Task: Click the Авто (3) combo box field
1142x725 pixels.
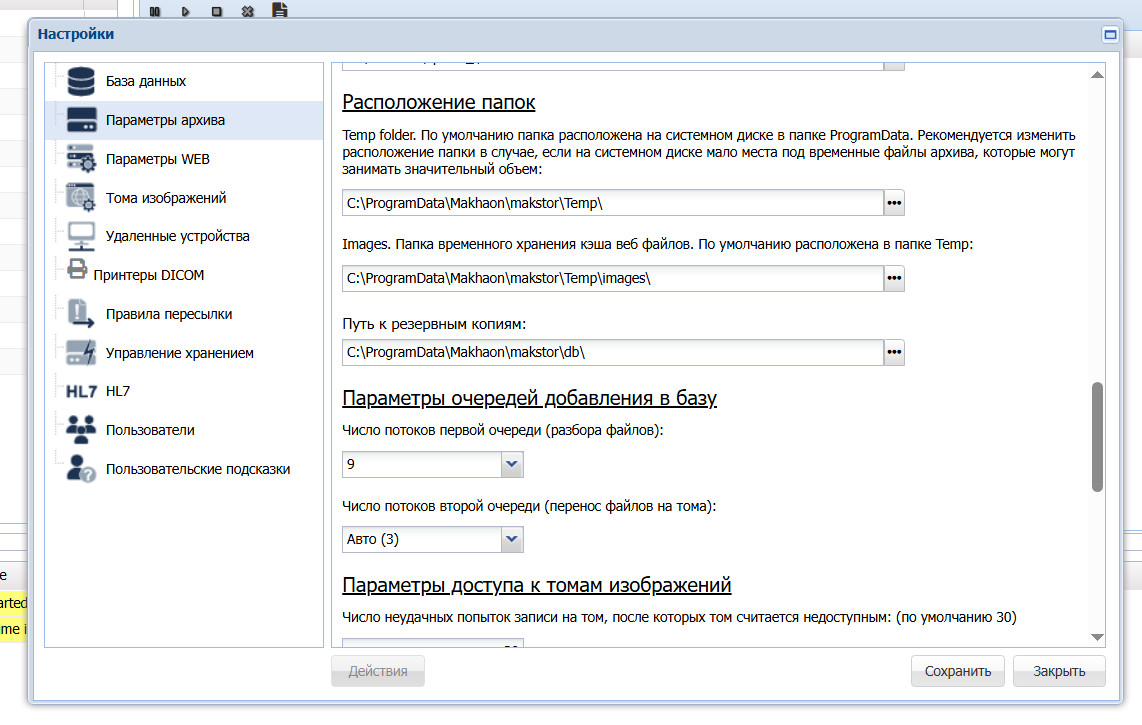Action: (422, 539)
